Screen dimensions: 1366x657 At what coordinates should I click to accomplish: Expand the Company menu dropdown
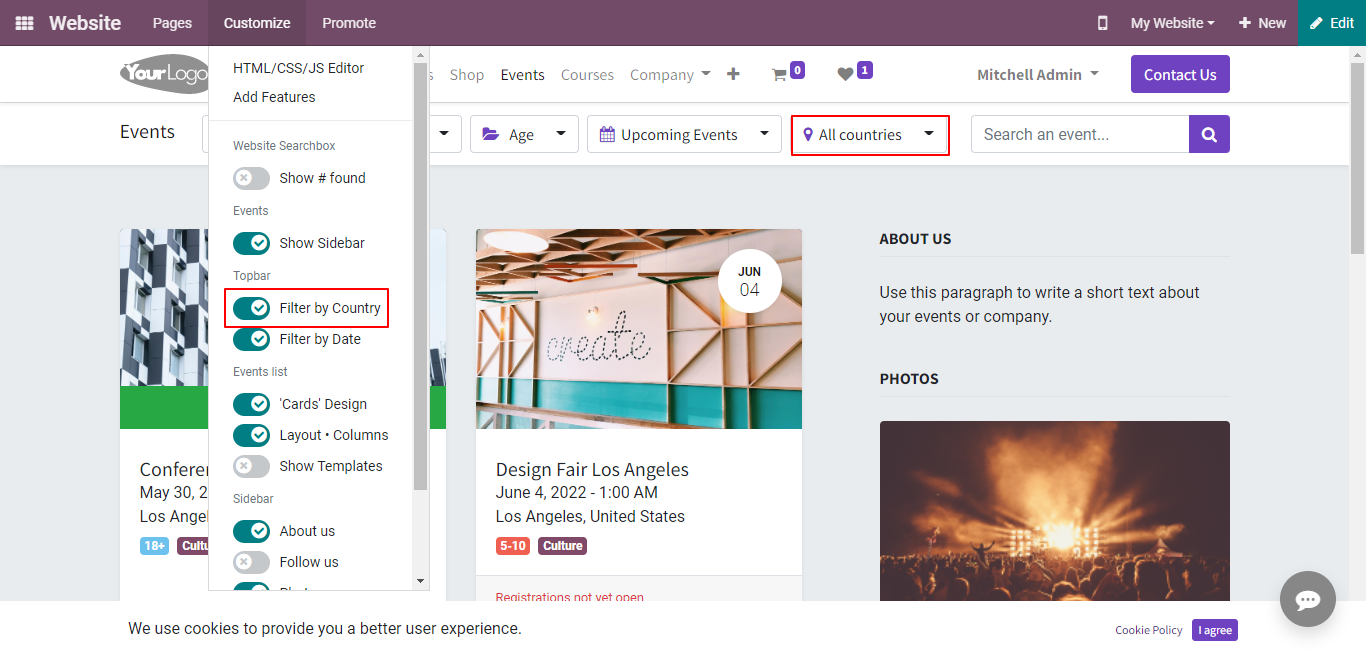670,75
